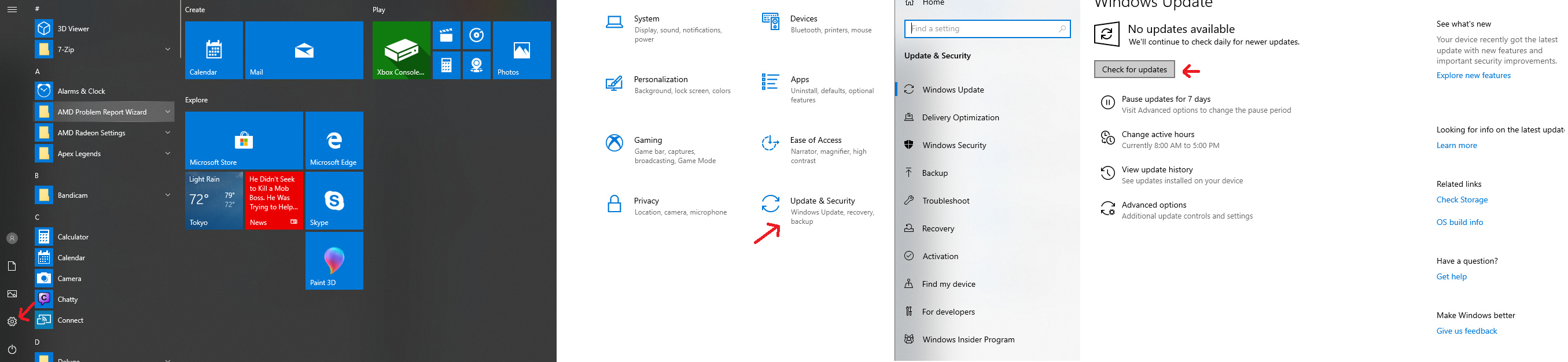Open the Photos tile
Image resolution: width=1568 pixels, height=362 pixels.
(521, 50)
